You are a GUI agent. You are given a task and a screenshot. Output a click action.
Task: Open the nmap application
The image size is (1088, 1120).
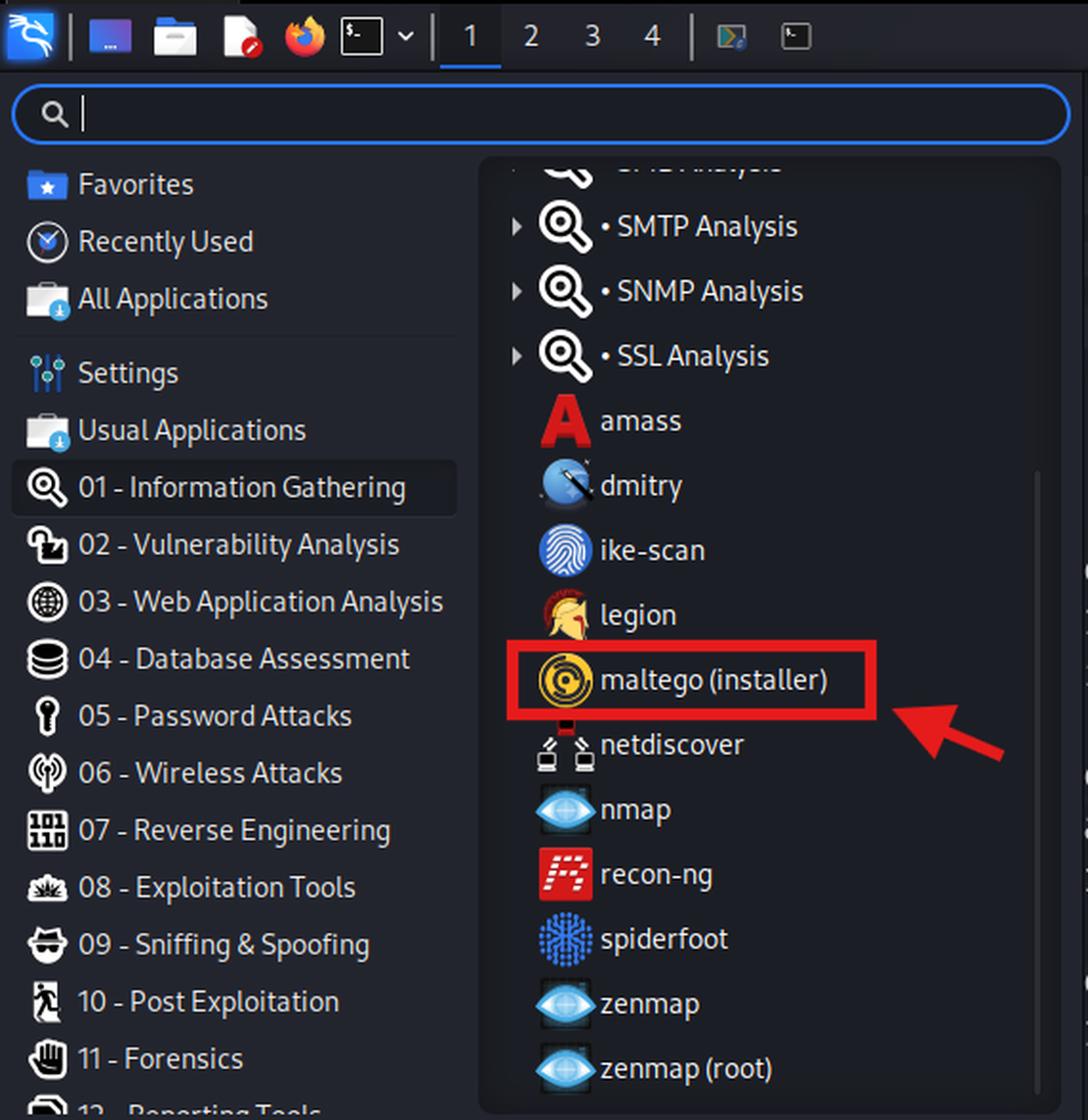634,810
